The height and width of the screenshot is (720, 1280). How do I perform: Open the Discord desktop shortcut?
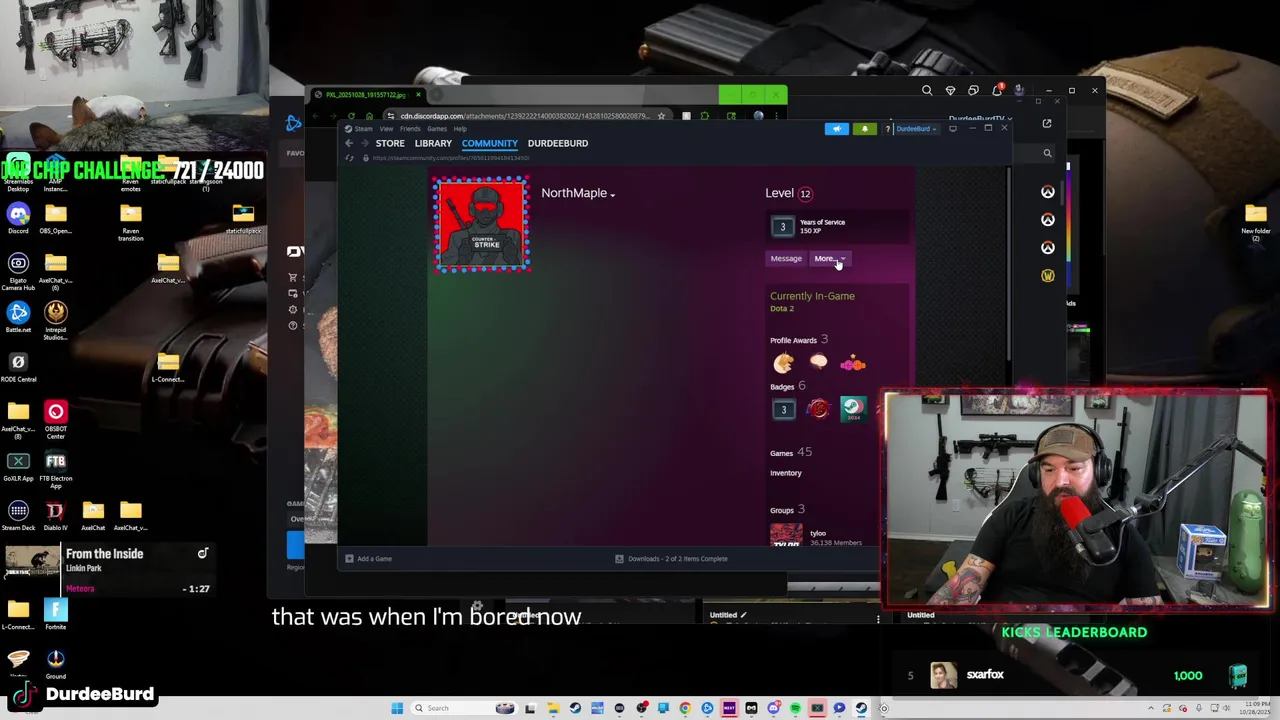[18, 219]
